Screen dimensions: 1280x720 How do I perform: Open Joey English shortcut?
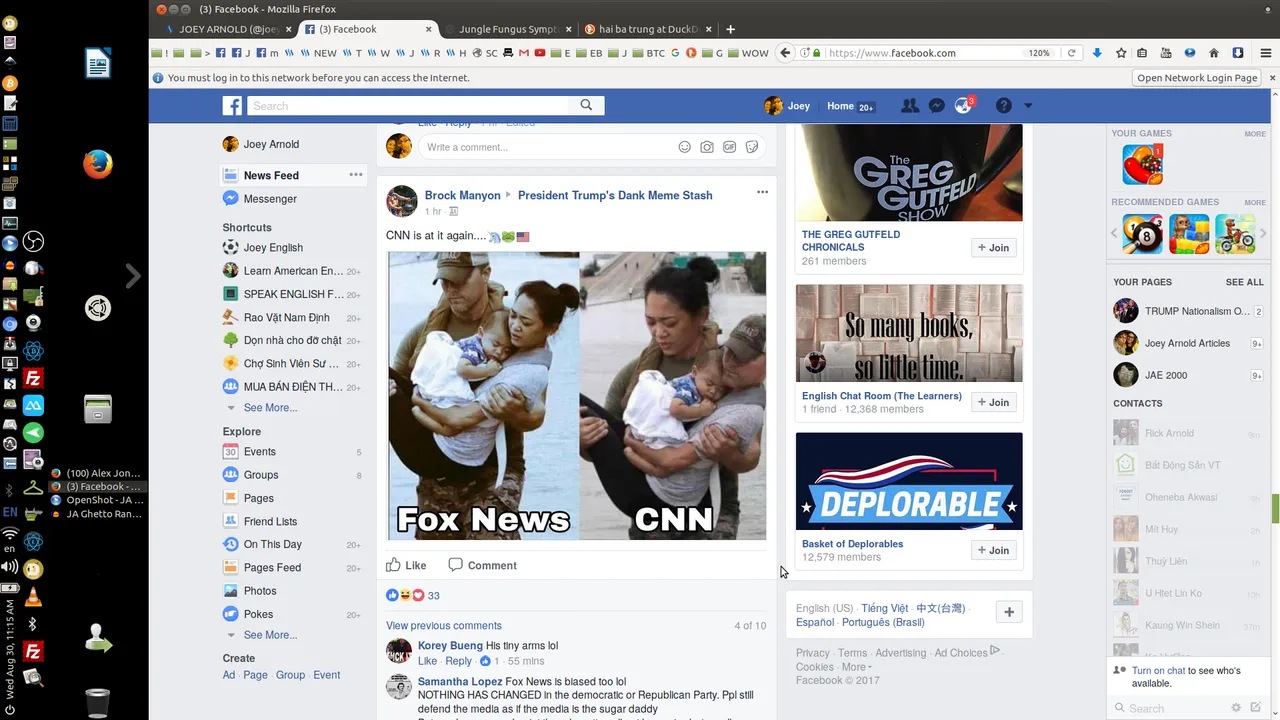(273, 247)
